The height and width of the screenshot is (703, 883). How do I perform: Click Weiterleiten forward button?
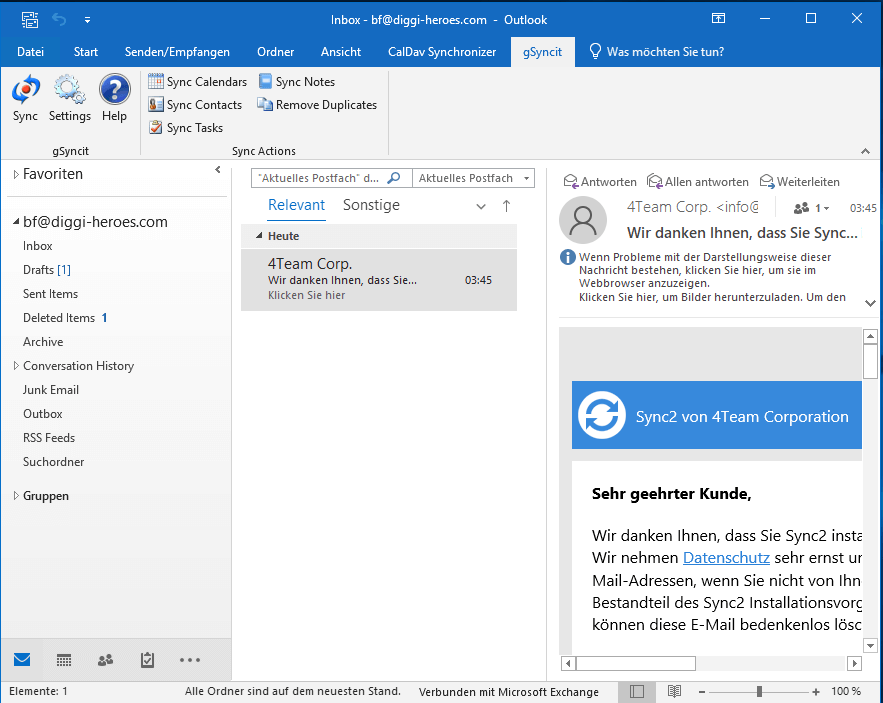pos(799,181)
